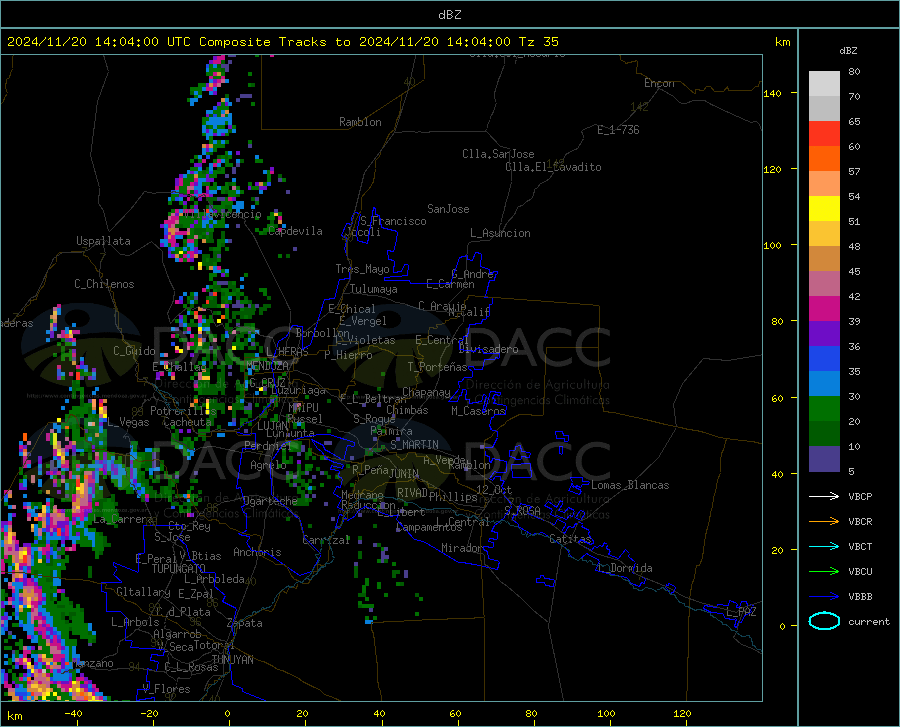Select the yellow 51 dBZ color swatch
This screenshot has height=727, width=900.
(824, 209)
